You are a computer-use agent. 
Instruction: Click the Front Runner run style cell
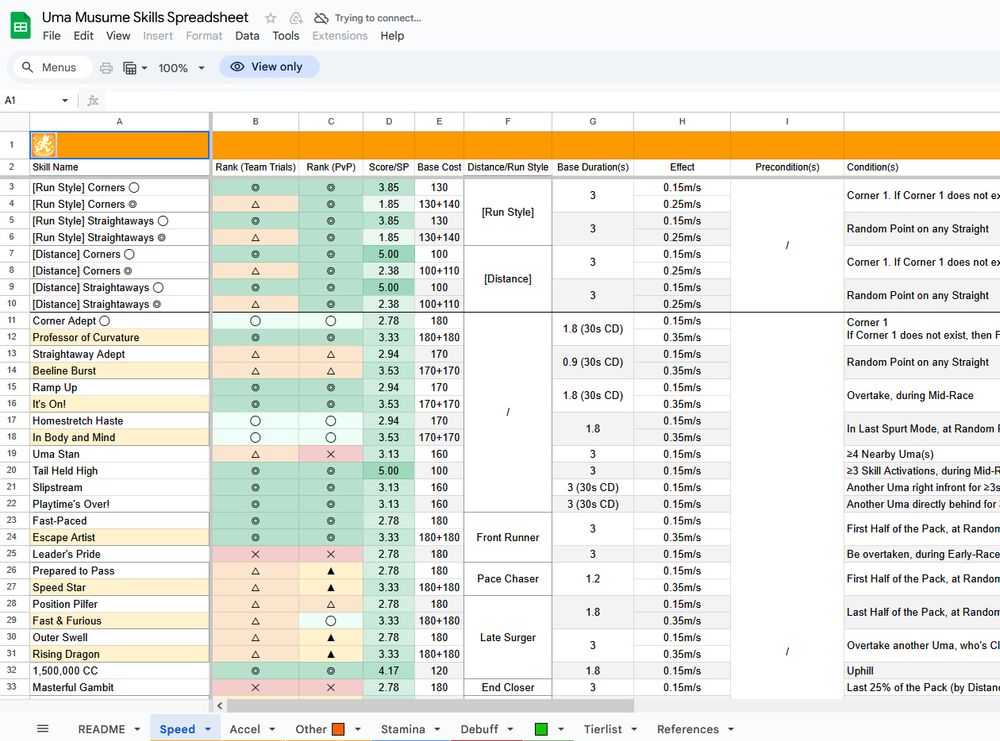[508, 538]
